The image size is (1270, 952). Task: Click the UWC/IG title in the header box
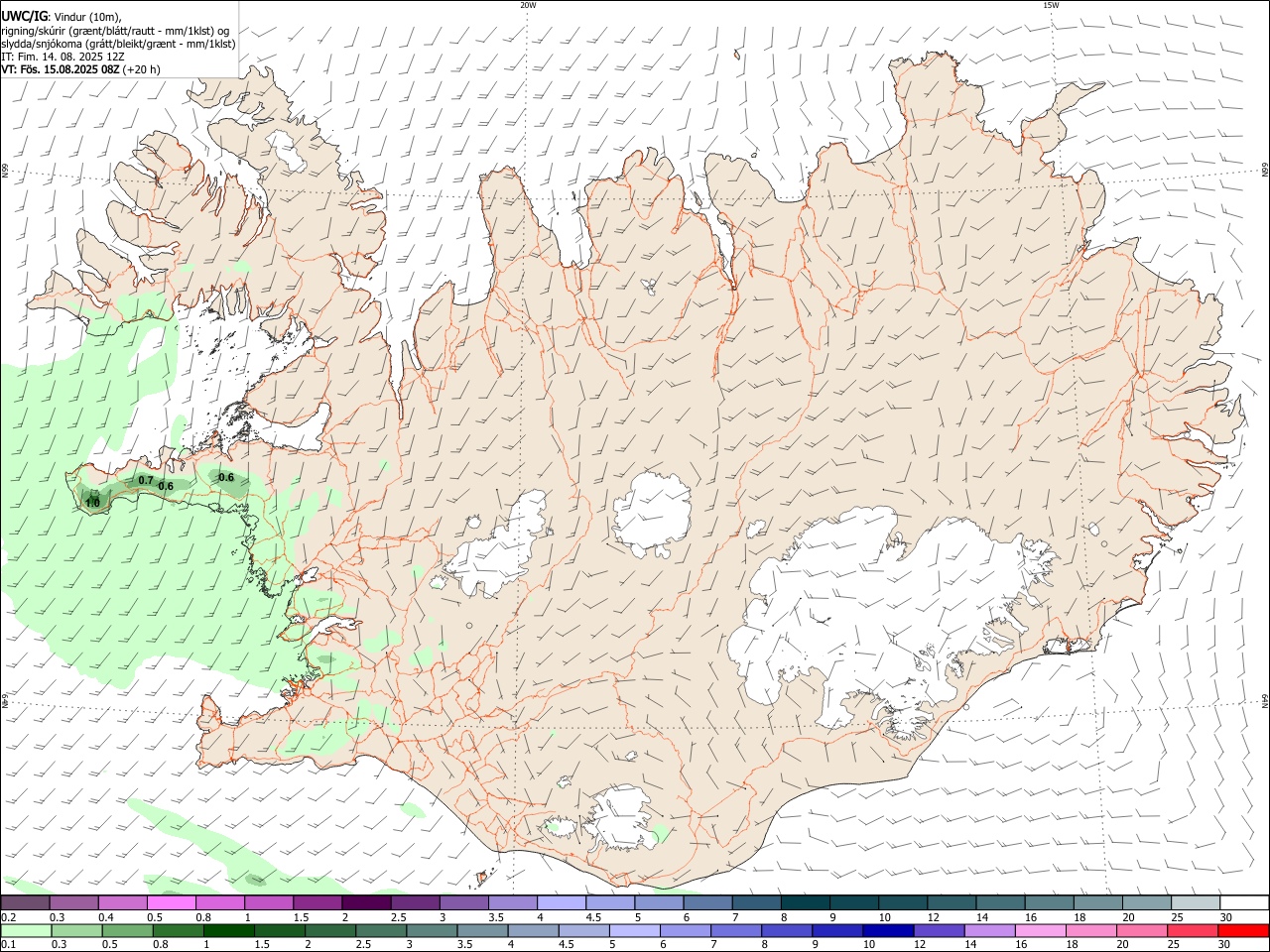pos(24,16)
